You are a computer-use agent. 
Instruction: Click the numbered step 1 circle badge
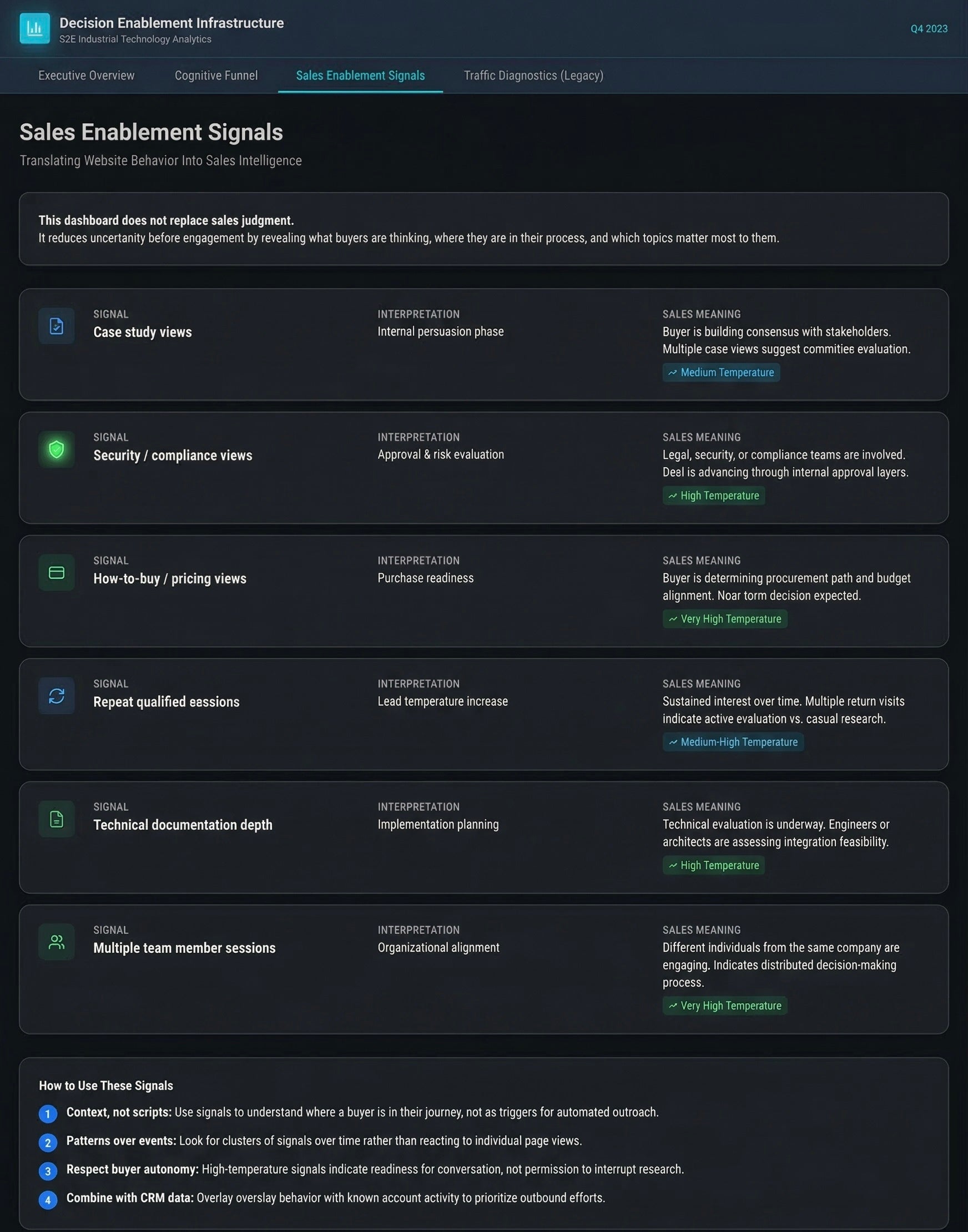pyautogui.click(x=48, y=1114)
